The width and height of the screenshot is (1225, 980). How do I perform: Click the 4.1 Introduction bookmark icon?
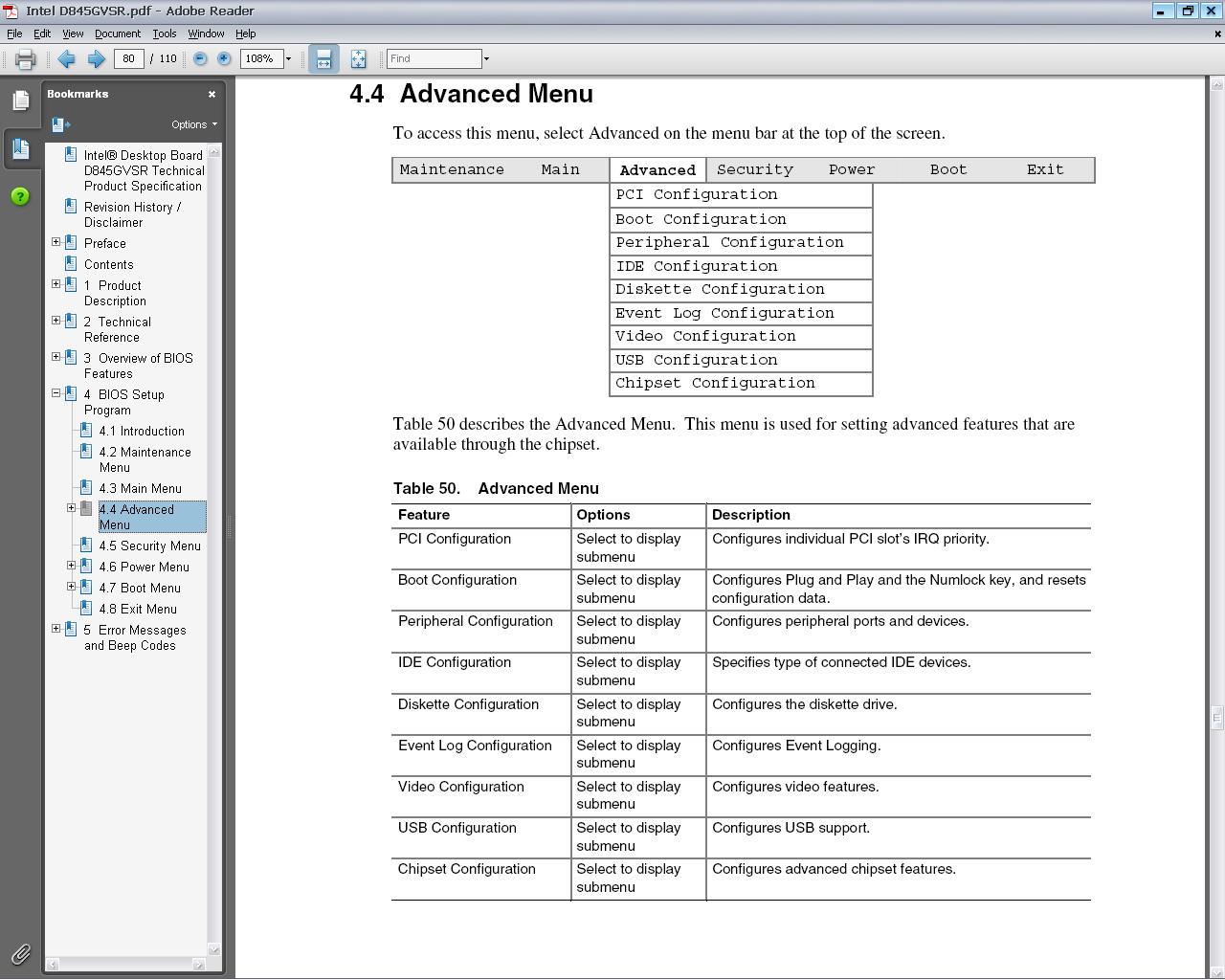click(86, 430)
